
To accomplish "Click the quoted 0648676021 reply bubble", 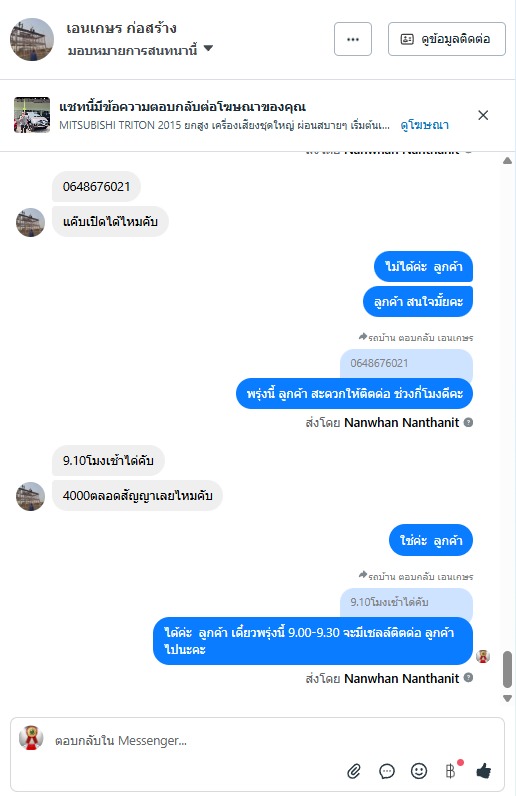I will coord(406,363).
